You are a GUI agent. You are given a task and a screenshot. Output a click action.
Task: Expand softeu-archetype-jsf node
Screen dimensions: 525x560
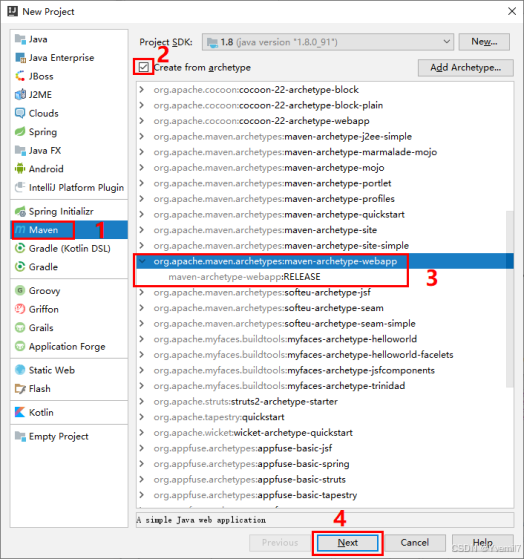(x=142, y=292)
